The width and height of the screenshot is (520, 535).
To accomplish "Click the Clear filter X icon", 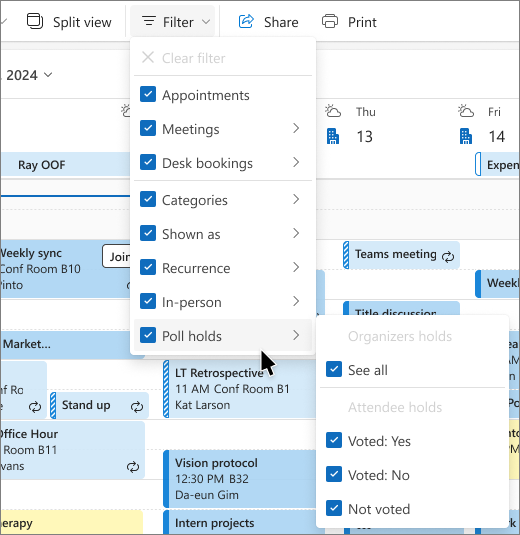I will (x=148, y=57).
